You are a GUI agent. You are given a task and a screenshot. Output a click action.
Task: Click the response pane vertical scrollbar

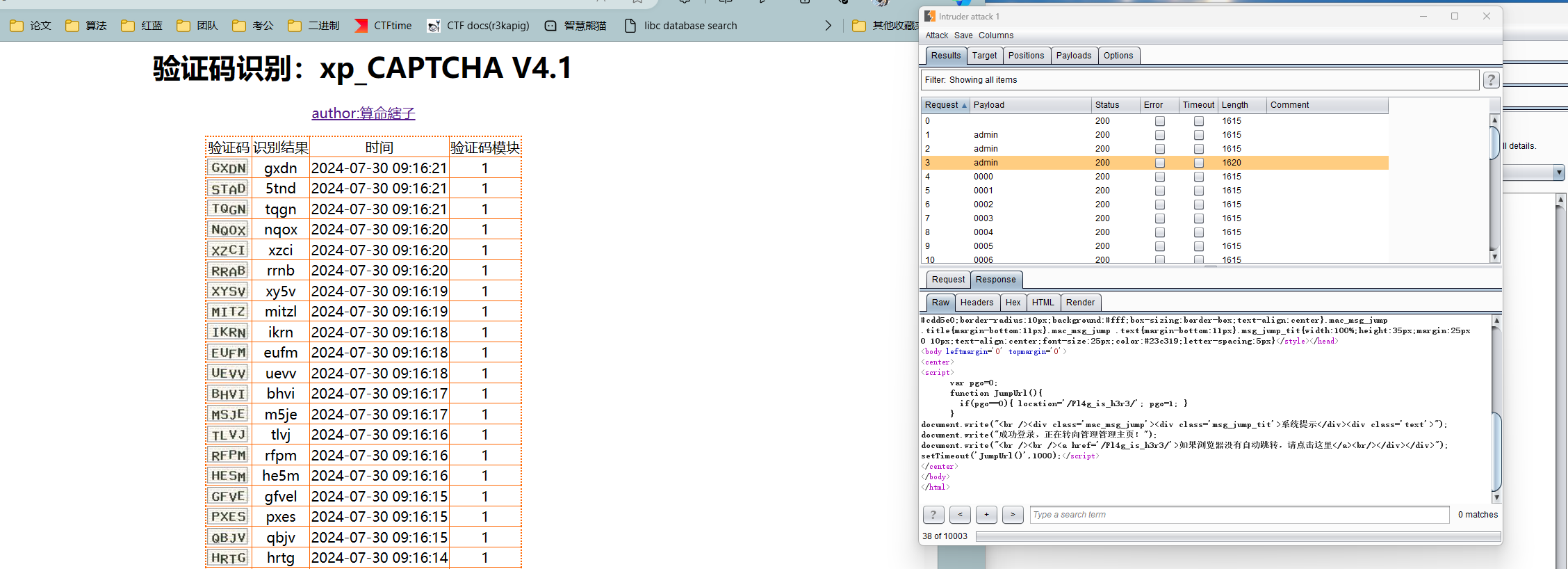pyautogui.click(x=1497, y=409)
